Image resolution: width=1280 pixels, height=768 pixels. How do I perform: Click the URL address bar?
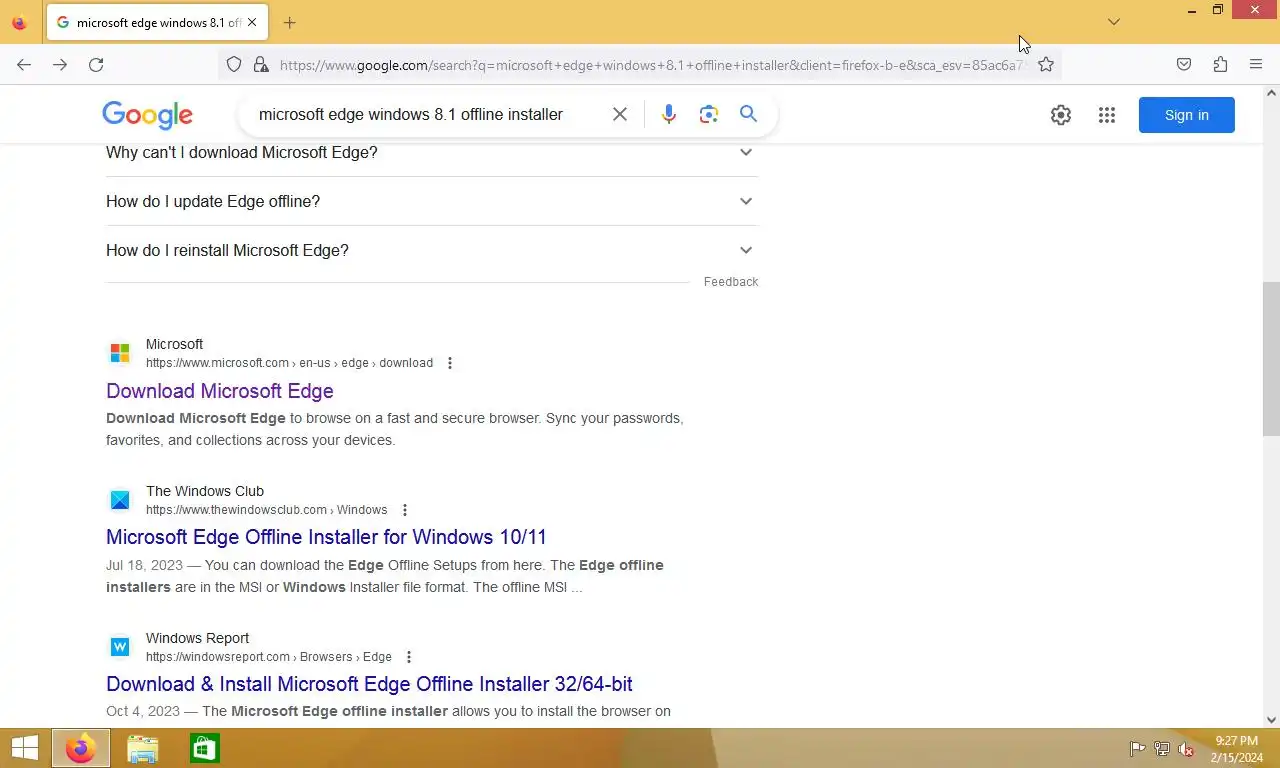tap(650, 65)
